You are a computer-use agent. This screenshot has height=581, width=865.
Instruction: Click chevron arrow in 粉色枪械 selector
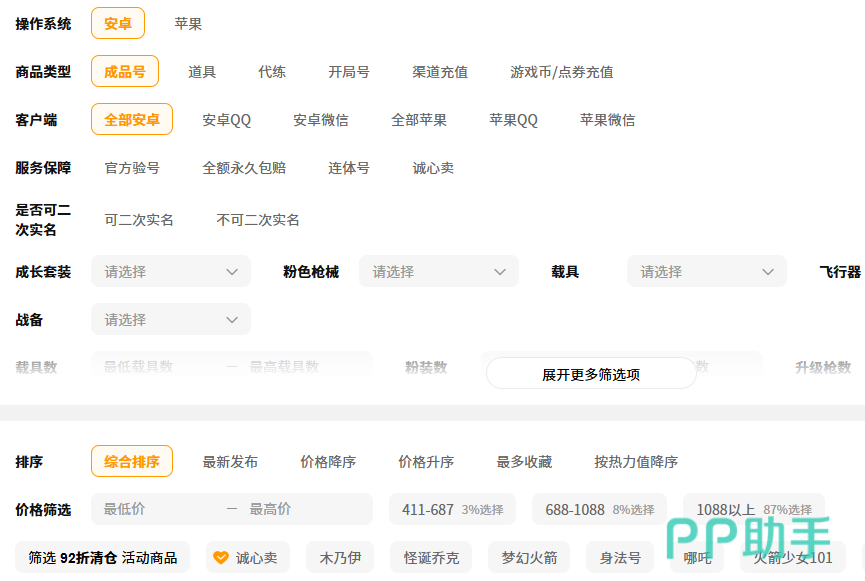pyautogui.click(x=500, y=272)
